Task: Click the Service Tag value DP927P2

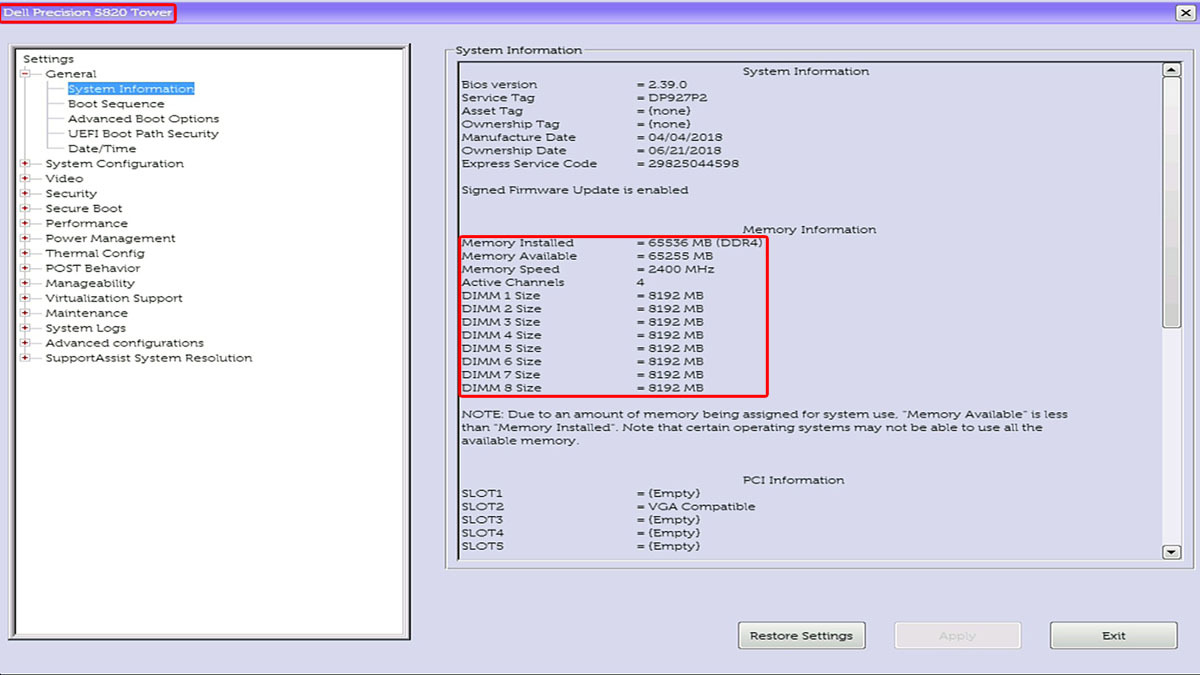Action: coord(678,98)
